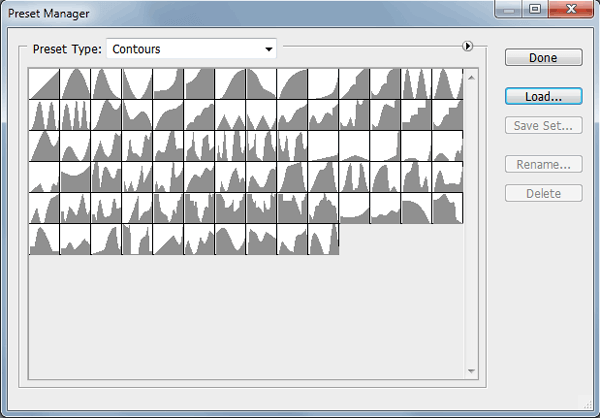Open the Preset Type dropdown showing Contours
600x418 pixels.
tap(192, 48)
